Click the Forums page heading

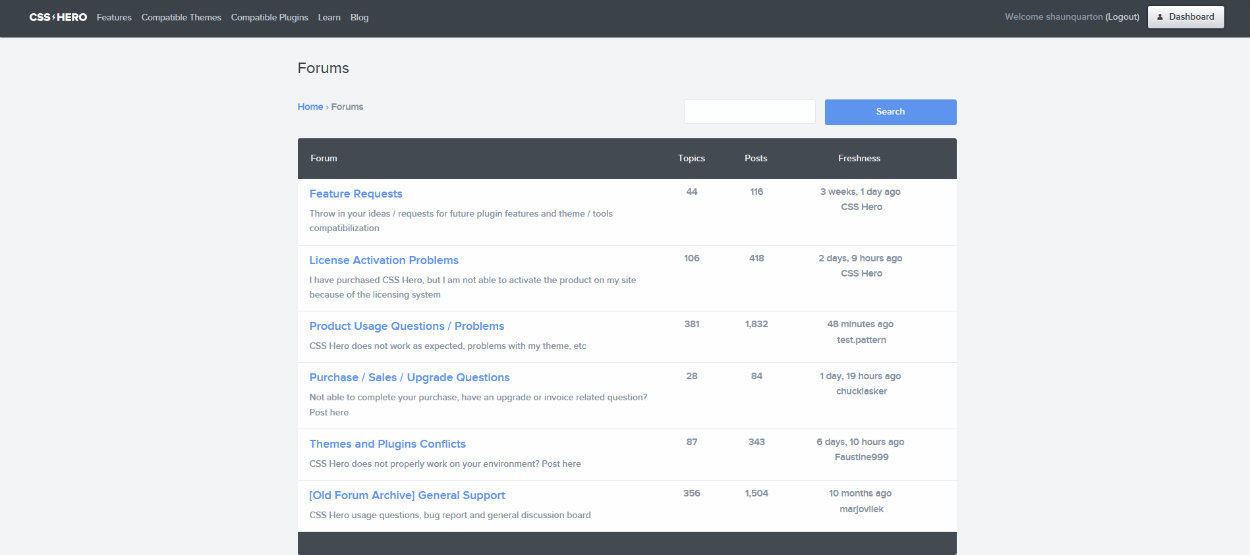tap(323, 68)
